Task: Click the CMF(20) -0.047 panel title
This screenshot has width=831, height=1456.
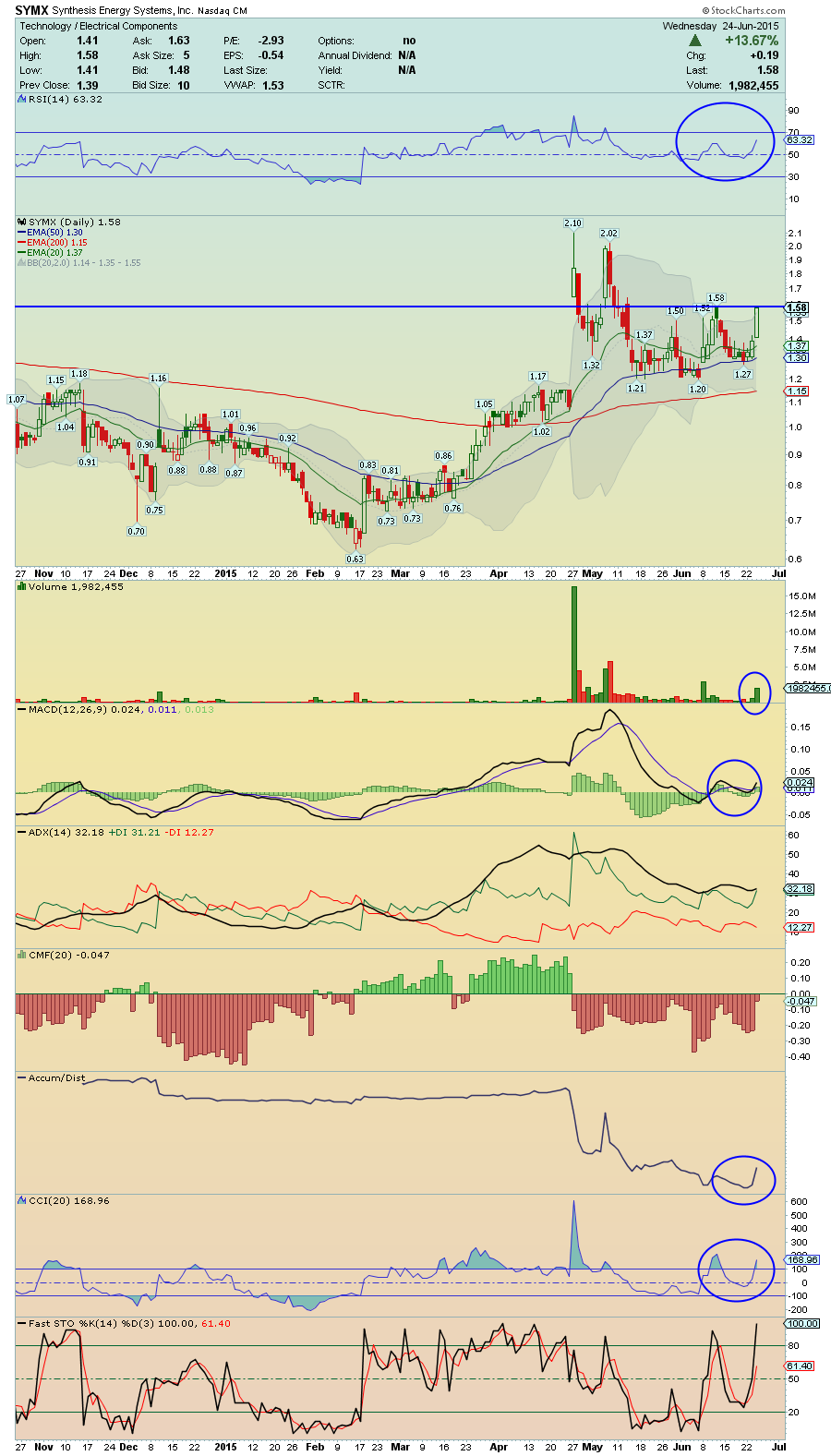Action: click(x=69, y=955)
